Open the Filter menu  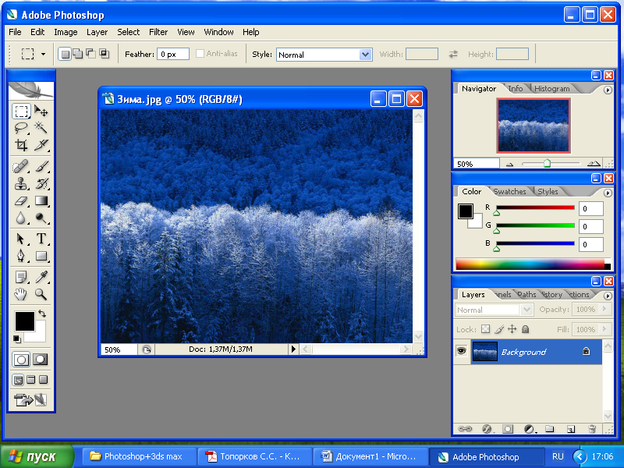(158, 32)
